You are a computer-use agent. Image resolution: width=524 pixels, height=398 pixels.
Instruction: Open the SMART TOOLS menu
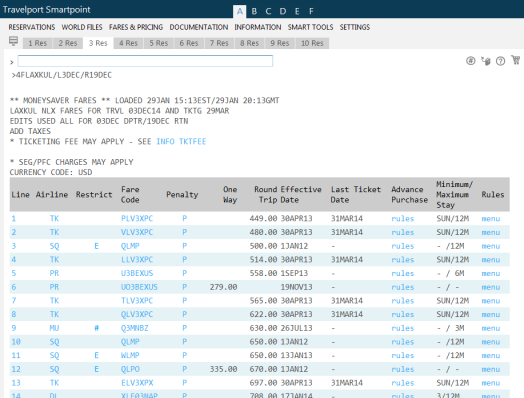pyautogui.click(x=310, y=27)
